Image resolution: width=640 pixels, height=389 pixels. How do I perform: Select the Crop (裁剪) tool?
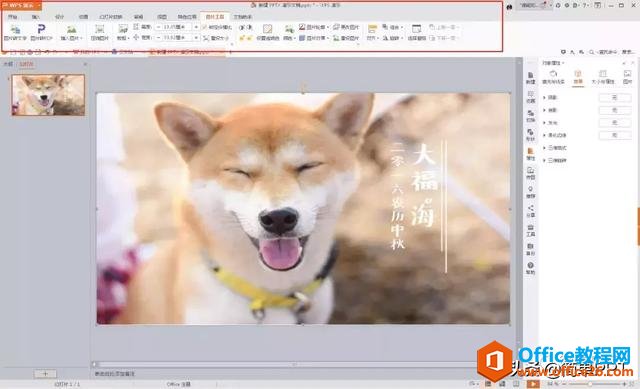point(123,32)
